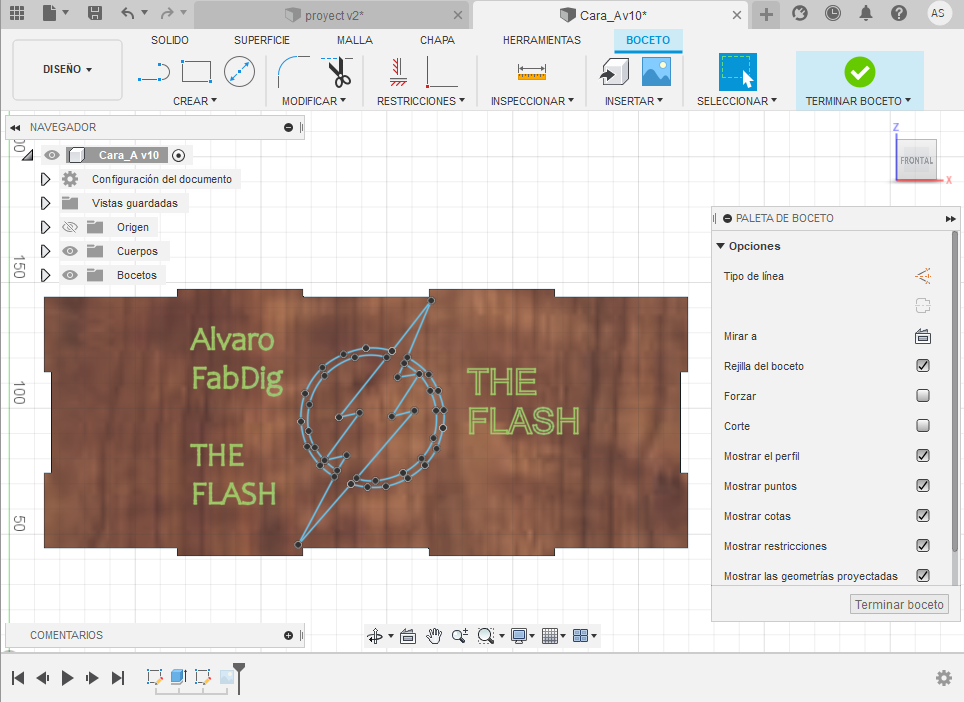Select the Trim scissors tool
The height and width of the screenshot is (702, 964).
click(x=338, y=72)
